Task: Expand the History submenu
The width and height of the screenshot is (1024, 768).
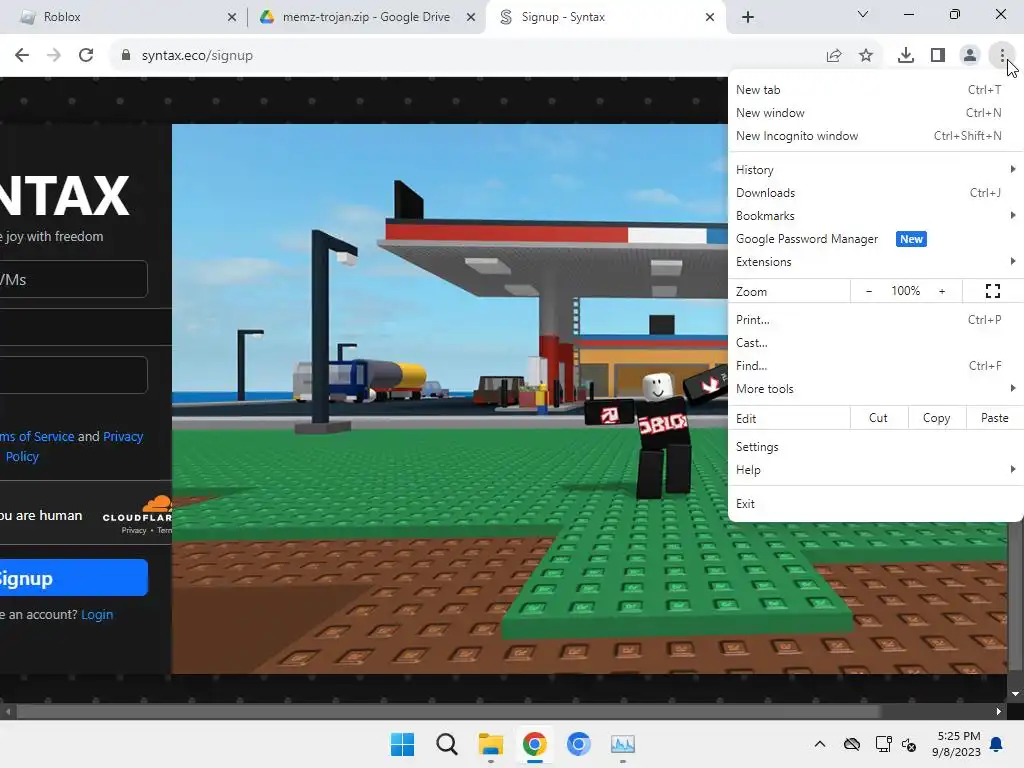Action: click(x=875, y=170)
